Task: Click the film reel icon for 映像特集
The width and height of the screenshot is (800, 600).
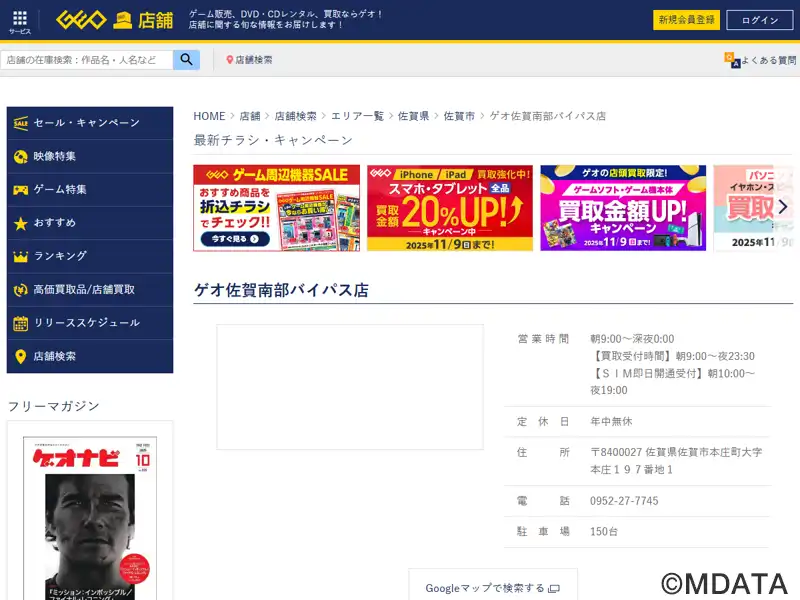Action: coord(20,157)
